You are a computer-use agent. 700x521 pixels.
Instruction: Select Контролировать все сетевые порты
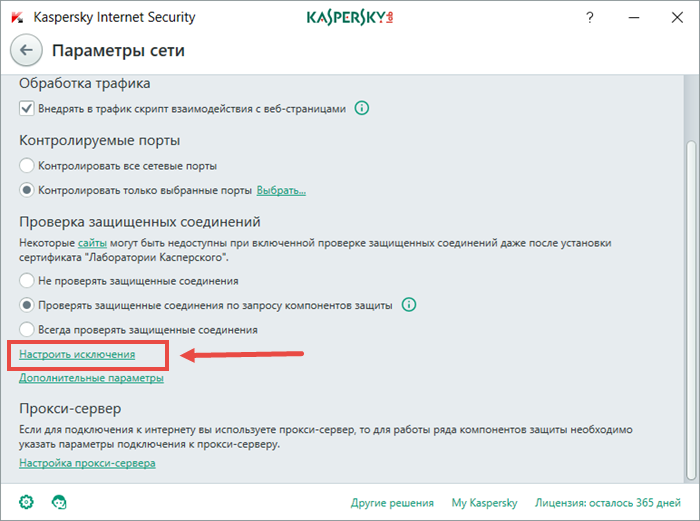tap(26, 166)
